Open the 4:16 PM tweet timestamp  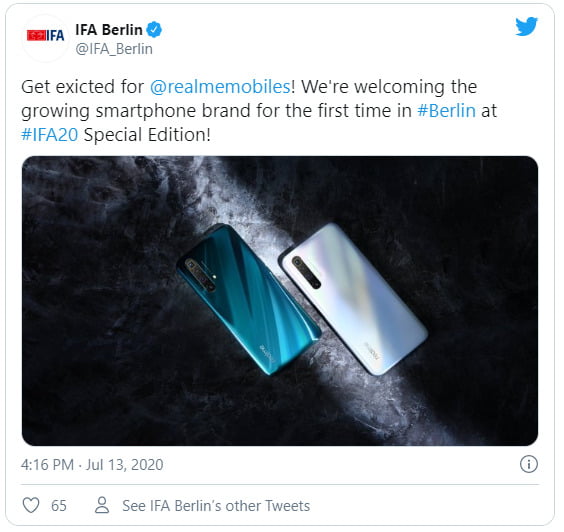pos(47,465)
